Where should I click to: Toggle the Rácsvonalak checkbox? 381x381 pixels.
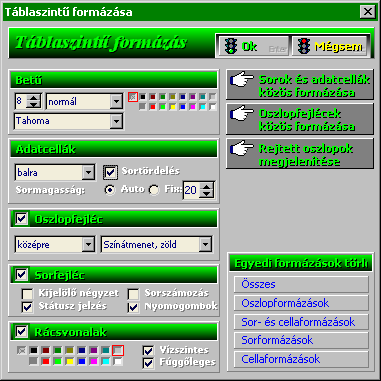[22, 332]
